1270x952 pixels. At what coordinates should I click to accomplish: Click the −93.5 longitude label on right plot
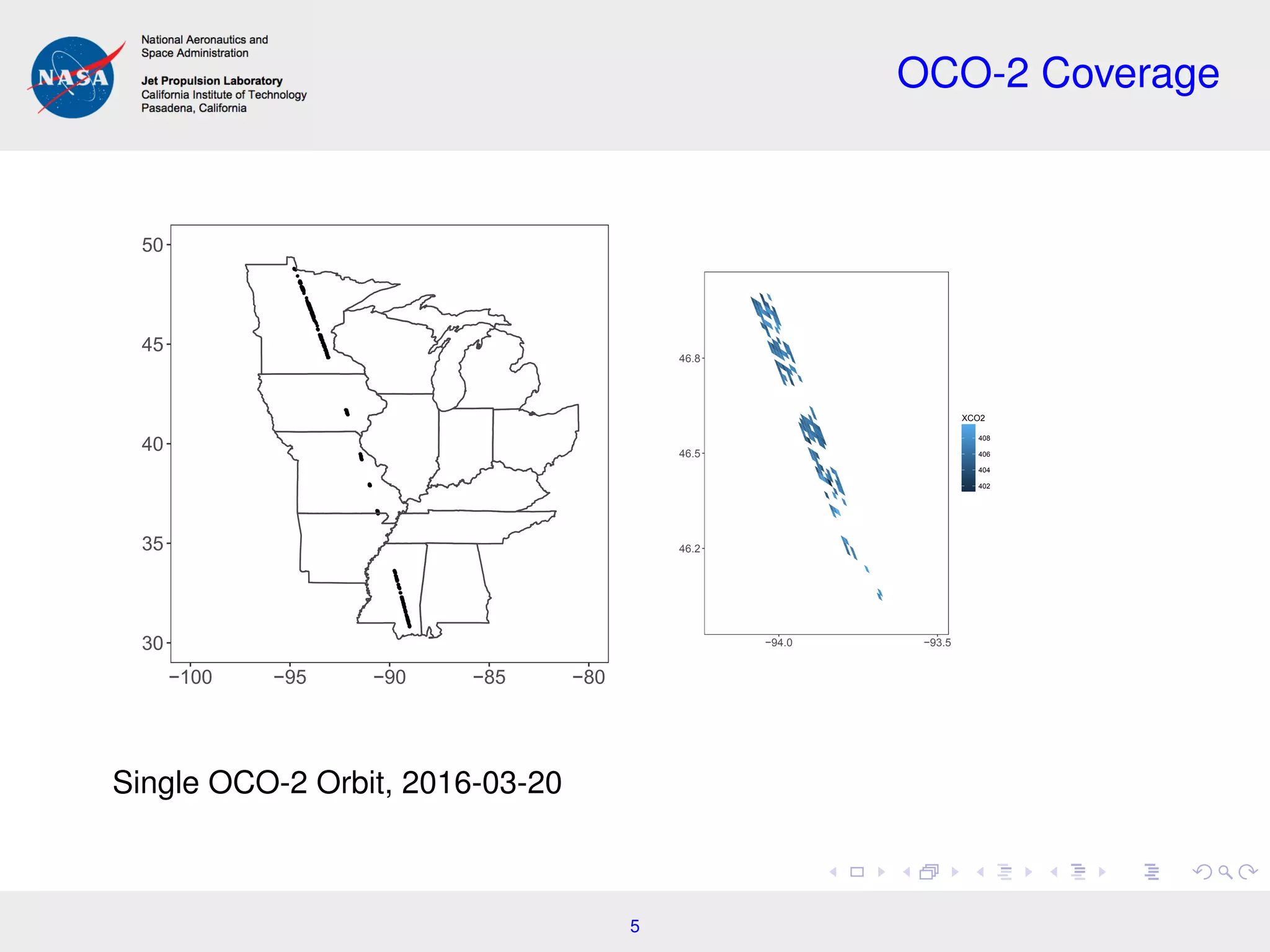click(x=937, y=643)
